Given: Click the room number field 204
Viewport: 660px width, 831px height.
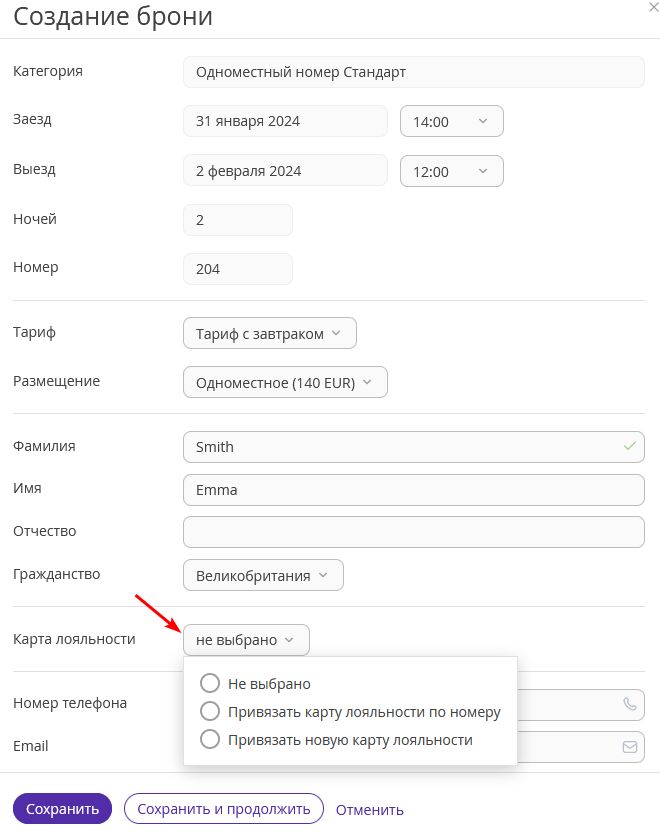Looking at the screenshot, I should [x=238, y=269].
